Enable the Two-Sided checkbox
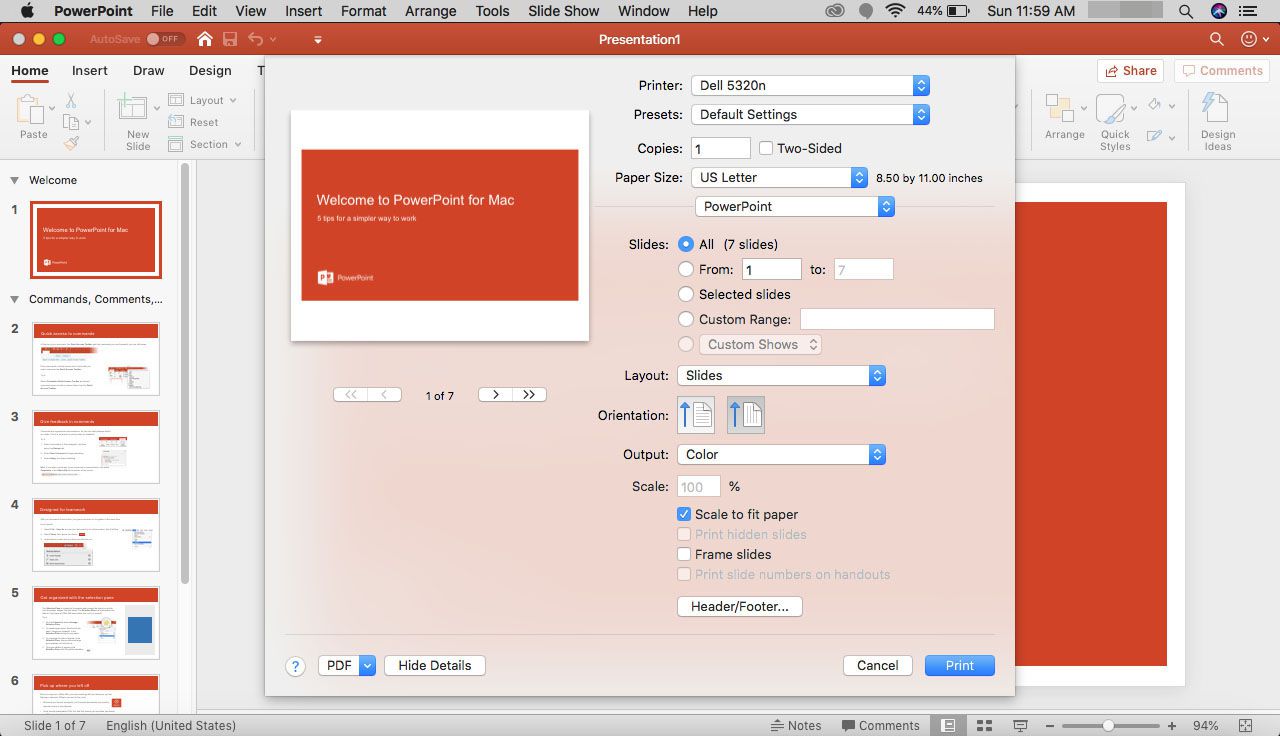This screenshot has width=1280, height=736. [x=766, y=148]
